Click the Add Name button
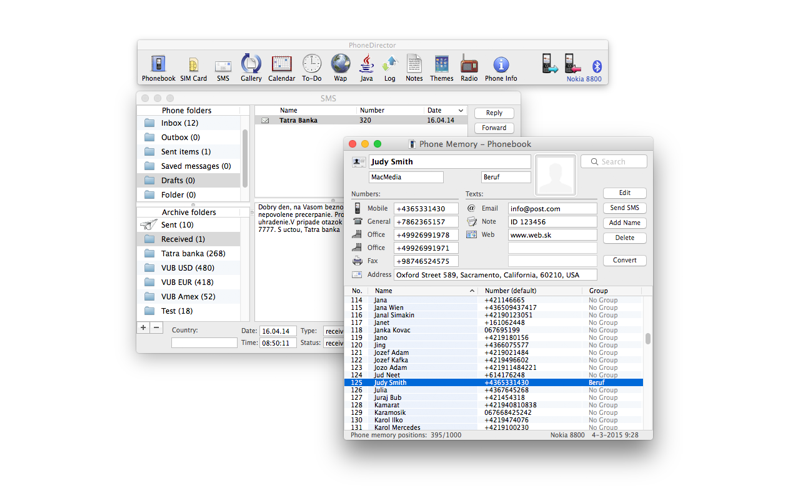 (624, 222)
